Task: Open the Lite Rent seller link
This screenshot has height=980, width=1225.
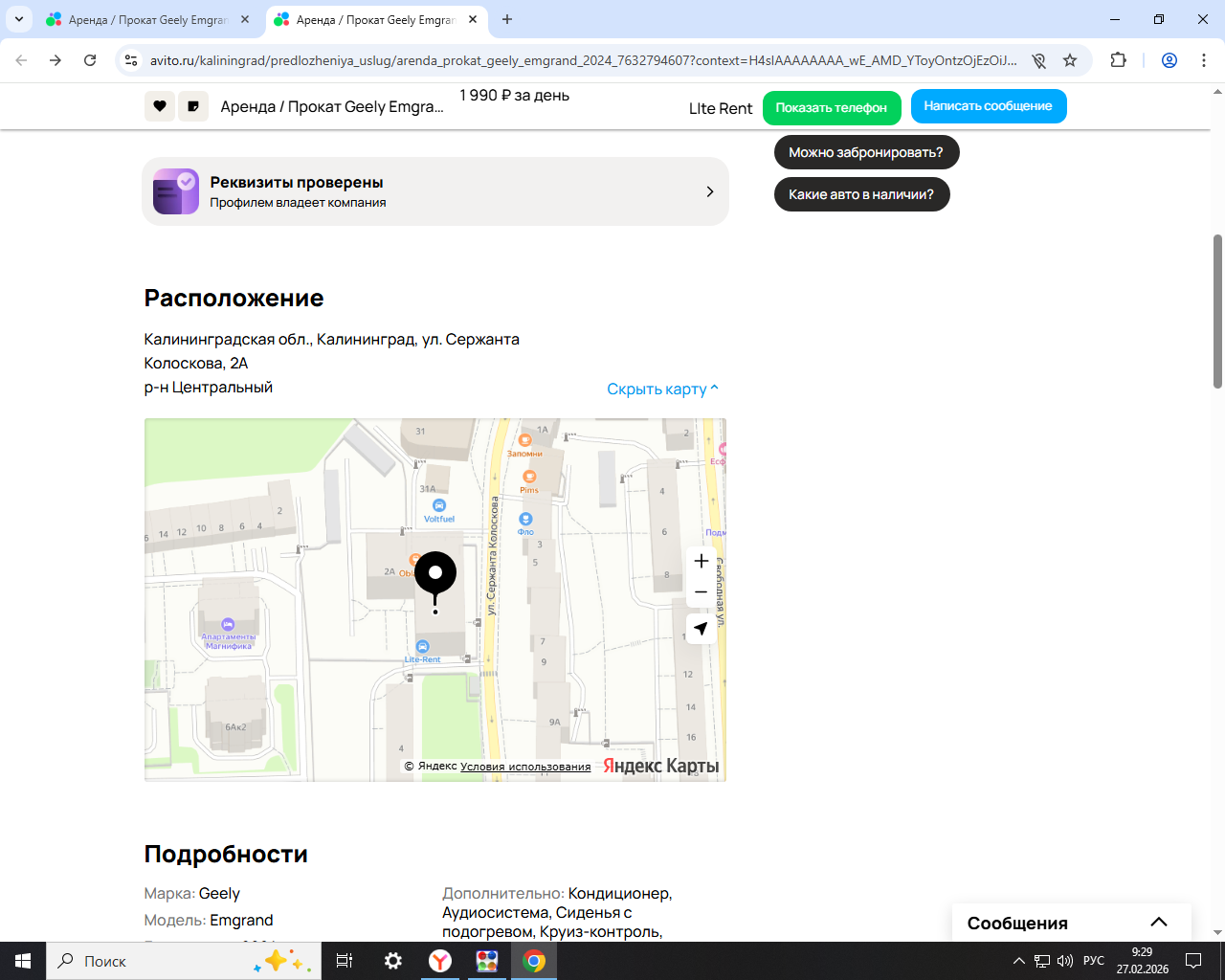Action: point(721,108)
